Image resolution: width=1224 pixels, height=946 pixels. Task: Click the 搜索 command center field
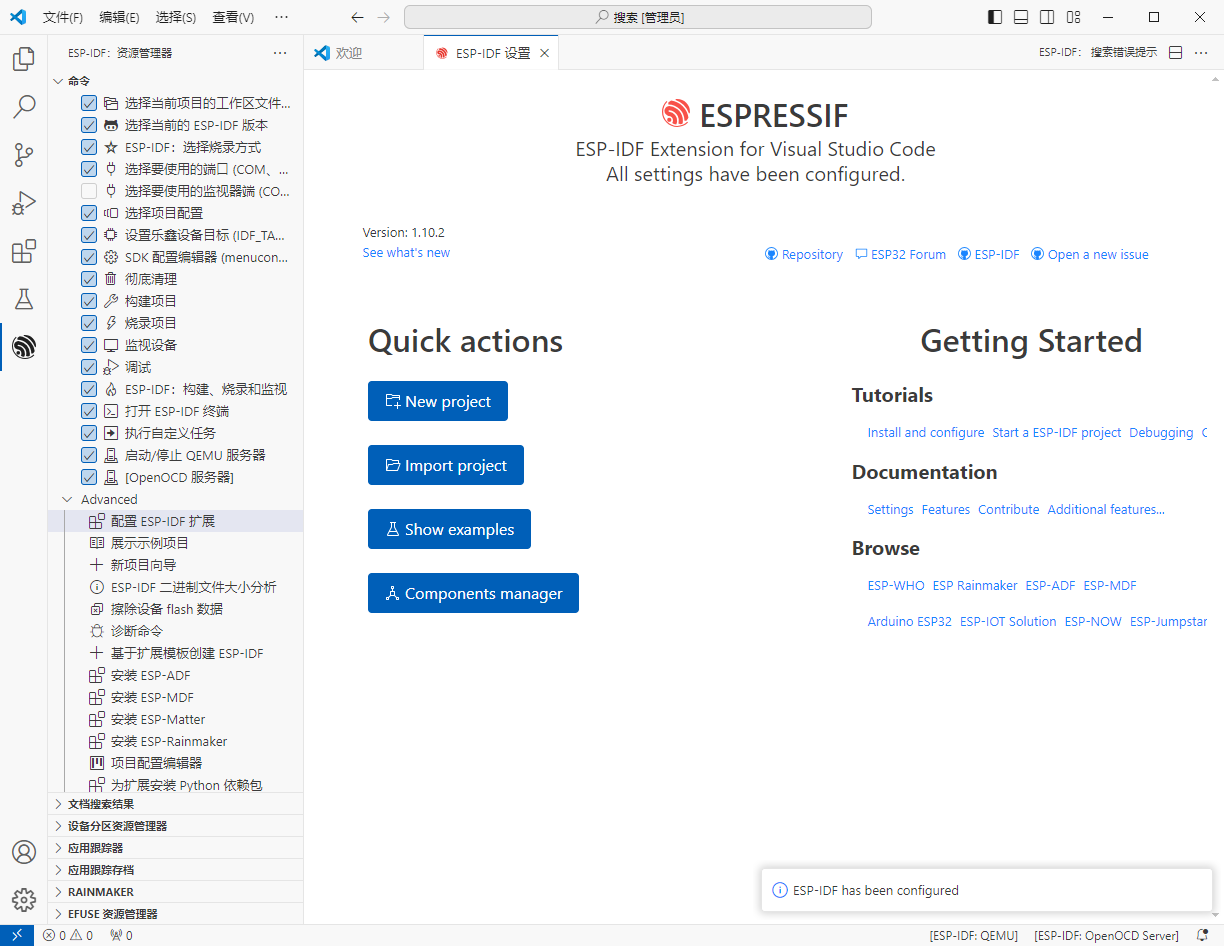[638, 17]
